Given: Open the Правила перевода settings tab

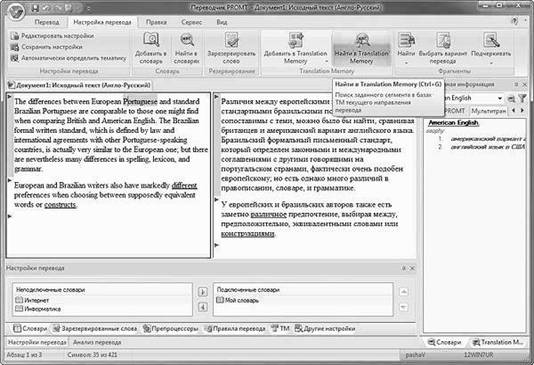Looking at the screenshot, I should pos(235,329).
